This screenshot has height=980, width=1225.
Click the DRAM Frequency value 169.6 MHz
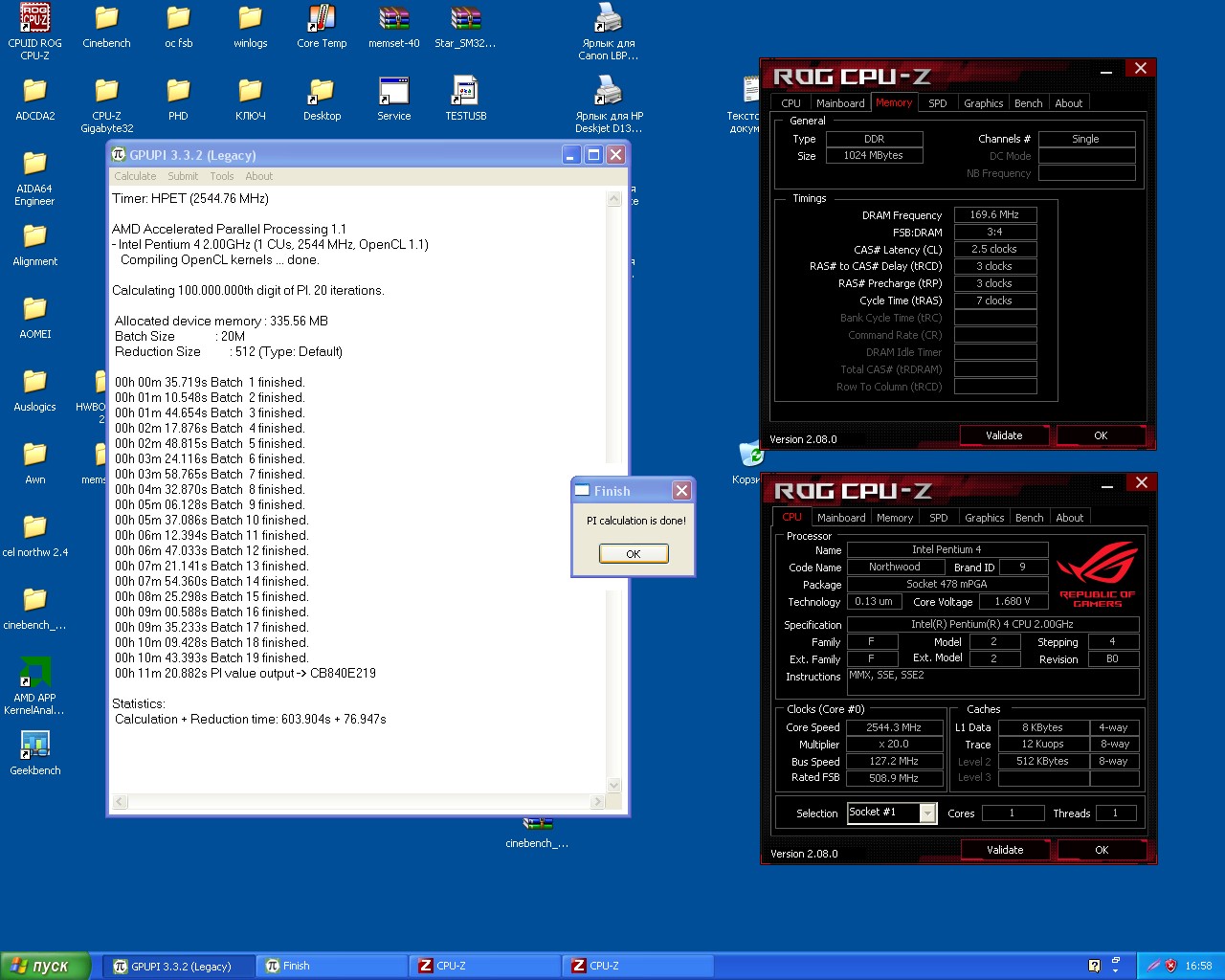[995, 215]
